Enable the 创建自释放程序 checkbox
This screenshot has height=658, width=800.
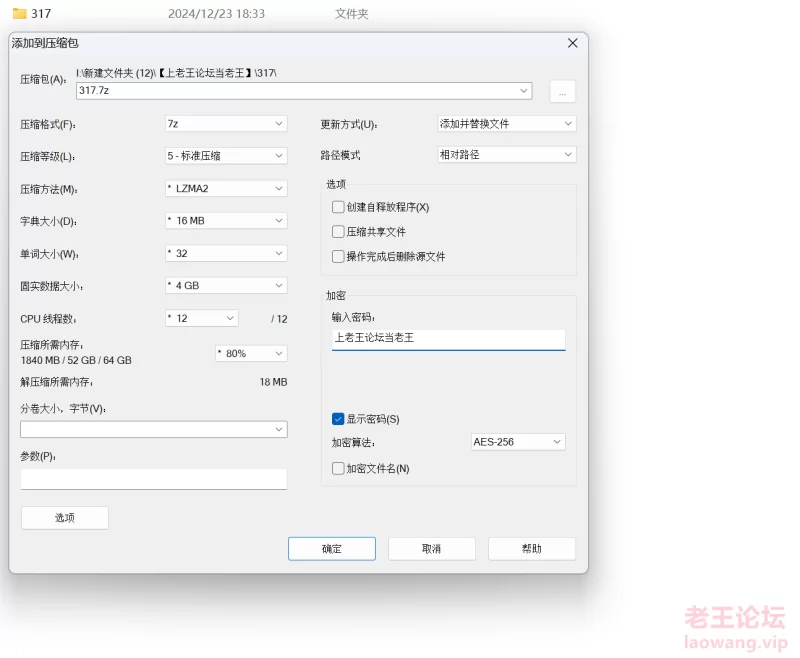pos(338,207)
